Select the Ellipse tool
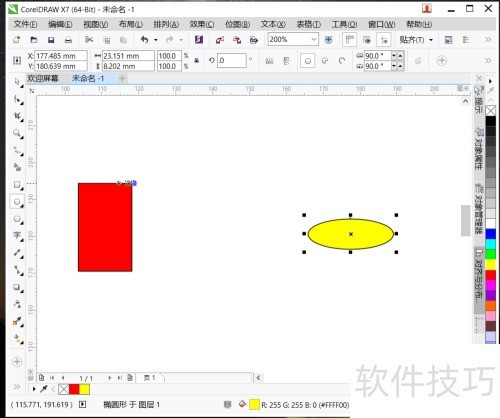The width and height of the screenshot is (500, 418). [17, 202]
